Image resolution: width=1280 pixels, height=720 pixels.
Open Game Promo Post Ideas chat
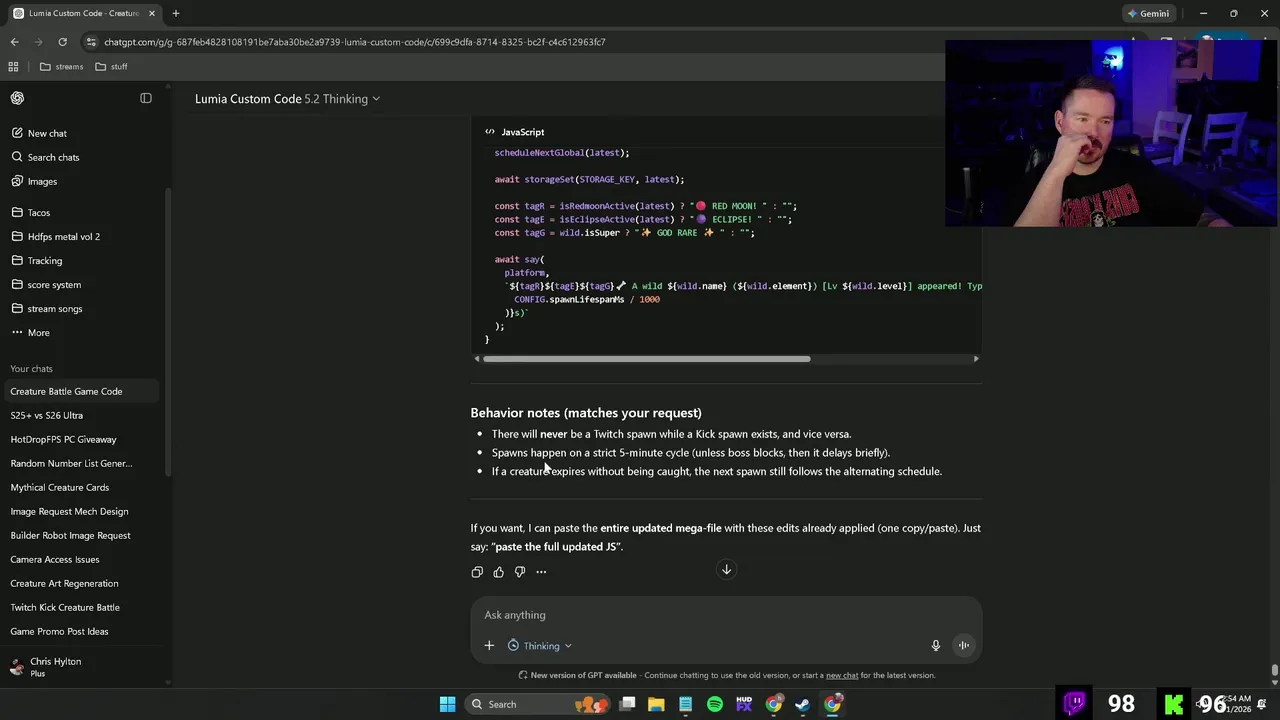59,631
